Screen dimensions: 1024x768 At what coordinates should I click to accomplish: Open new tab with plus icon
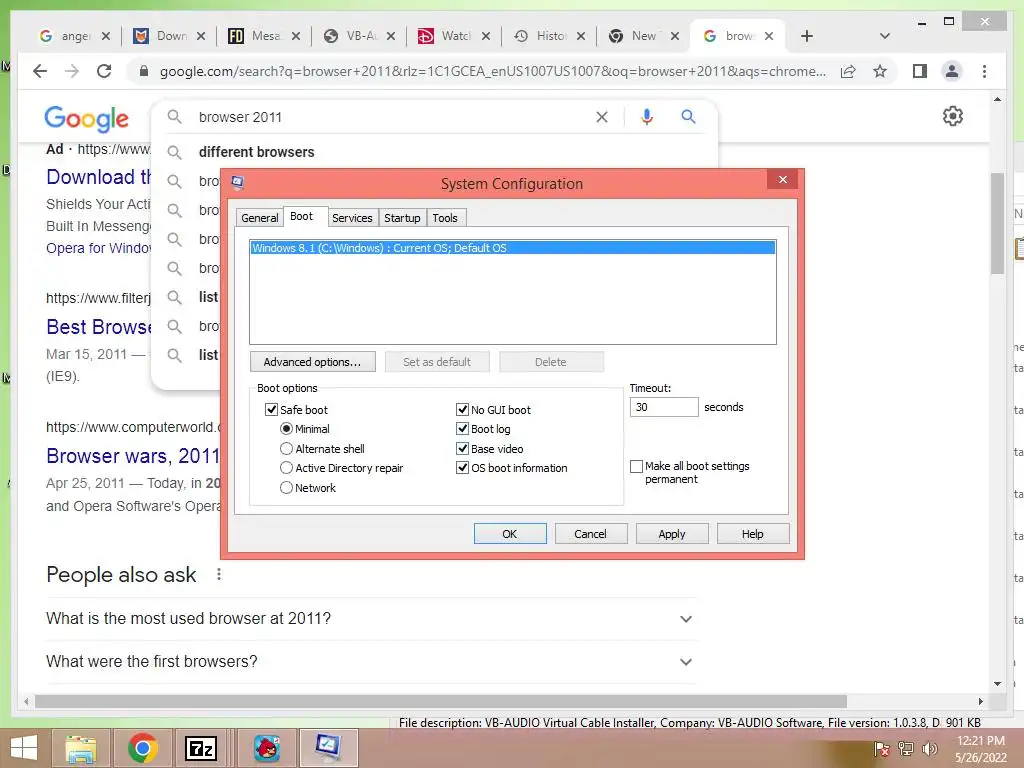pyautogui.click(x=807, y=36)
